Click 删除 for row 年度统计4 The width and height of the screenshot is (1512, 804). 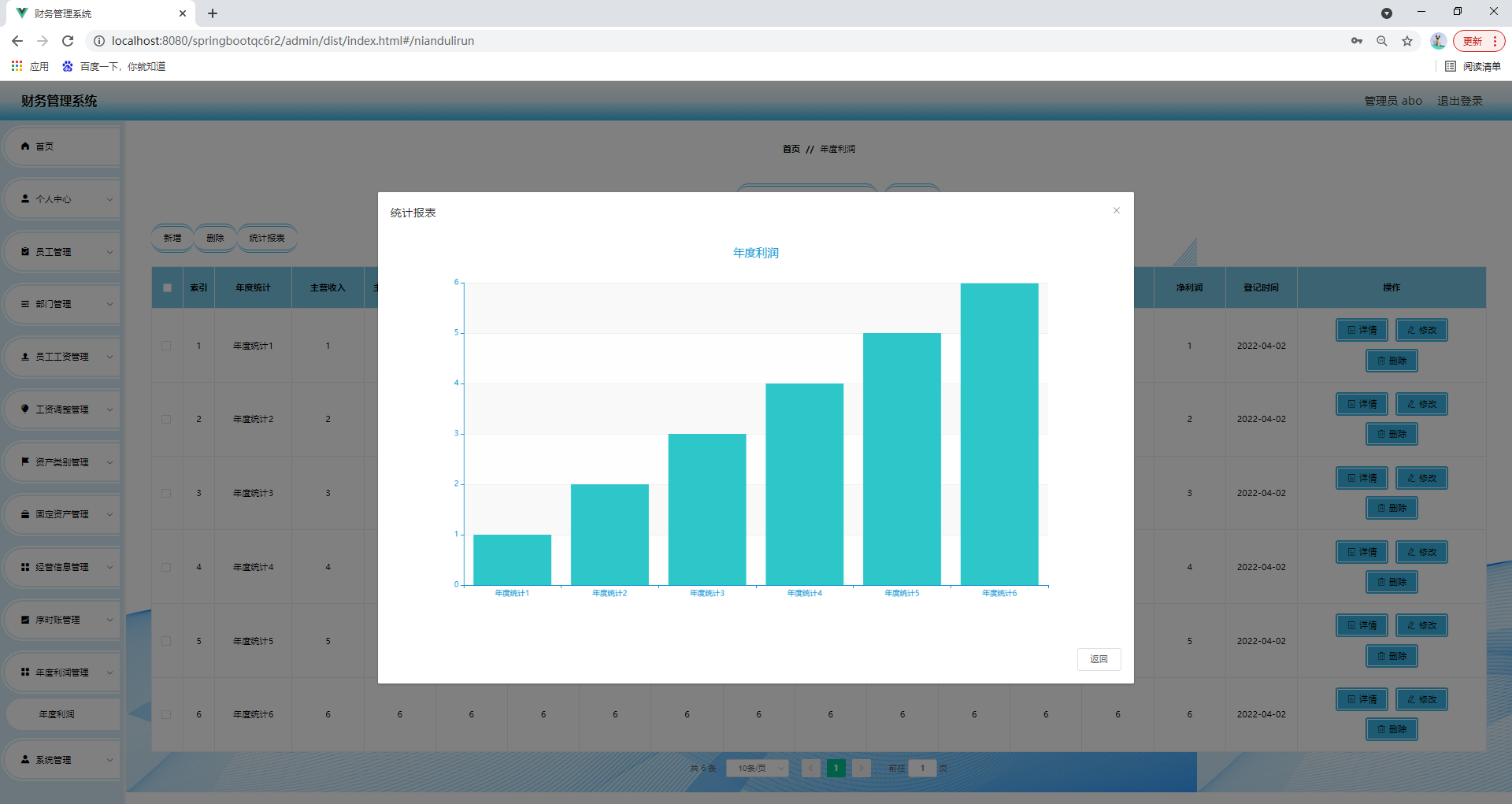[1392, 582]
